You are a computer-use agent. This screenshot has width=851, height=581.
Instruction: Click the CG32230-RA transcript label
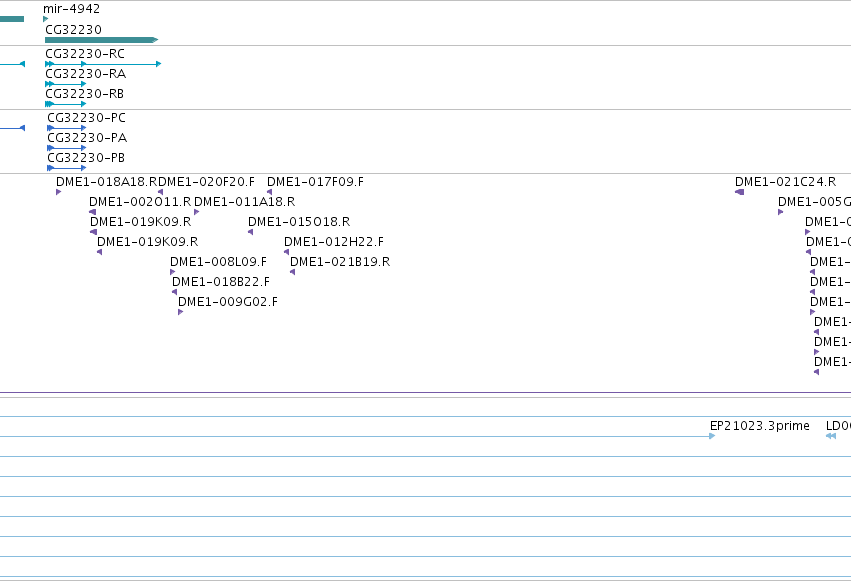click(x=86, y=74)
